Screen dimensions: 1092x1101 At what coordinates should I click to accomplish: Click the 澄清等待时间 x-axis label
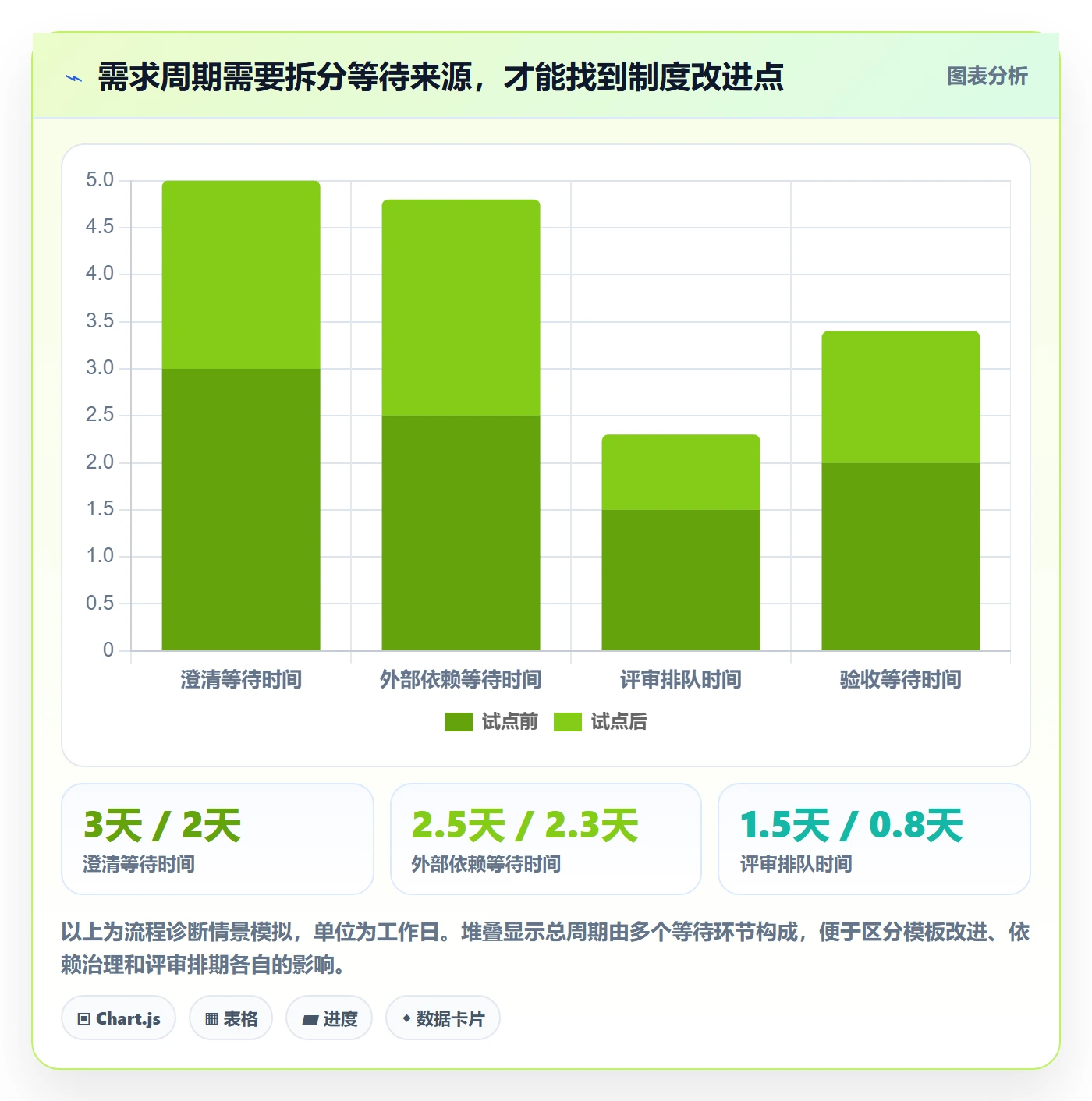click(241, 680)
